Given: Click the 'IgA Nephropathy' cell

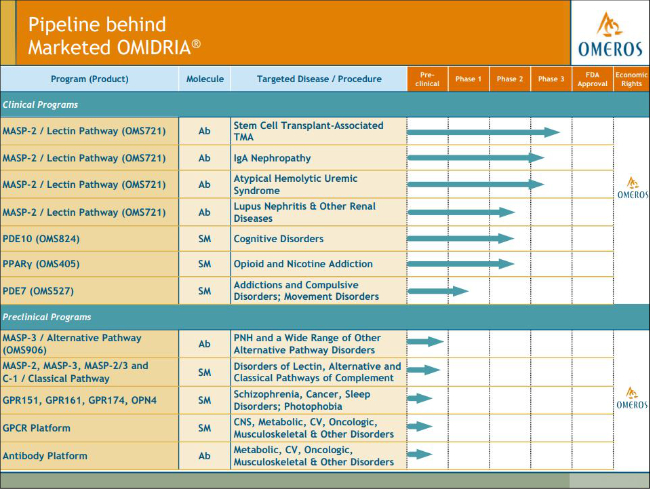Looking at the screenshot, I should [x=318, y=158].
